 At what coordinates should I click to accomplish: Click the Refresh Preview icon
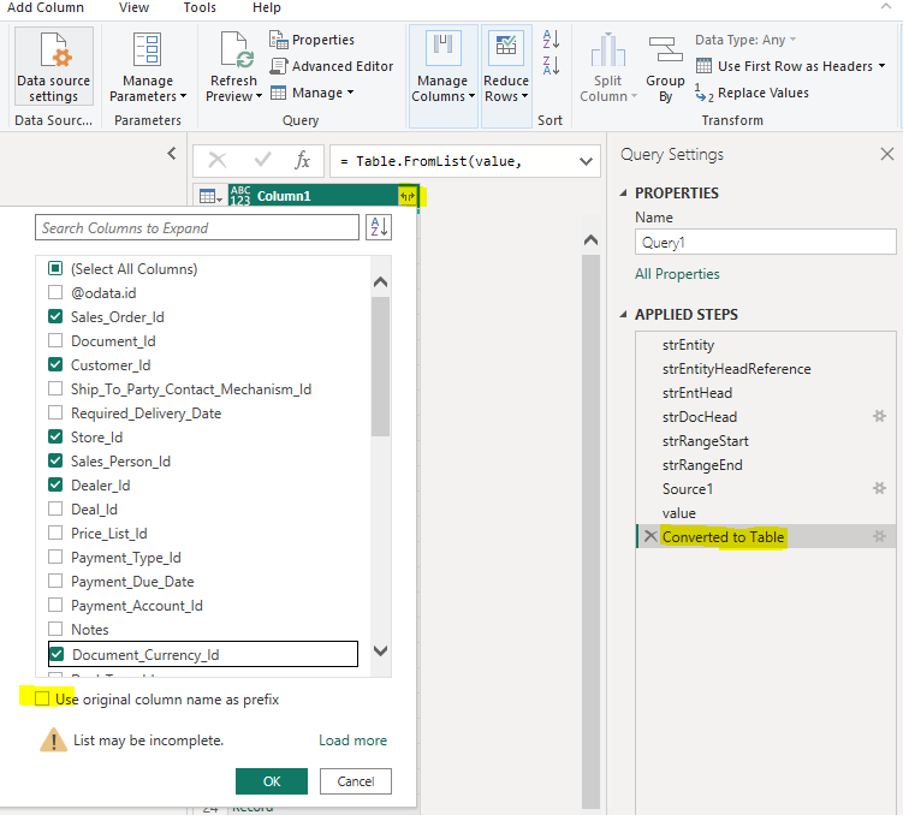(x=235, y=52)
